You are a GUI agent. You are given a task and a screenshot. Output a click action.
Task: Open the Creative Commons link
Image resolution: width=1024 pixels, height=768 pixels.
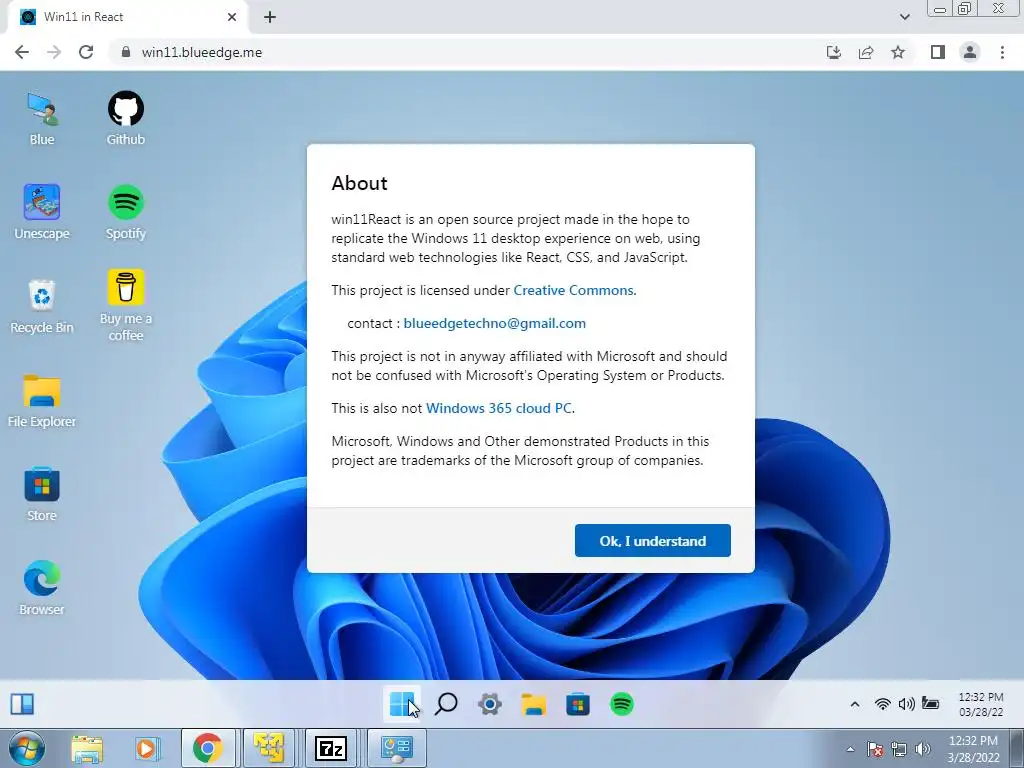pyautogui.click(x=573, y=291)
